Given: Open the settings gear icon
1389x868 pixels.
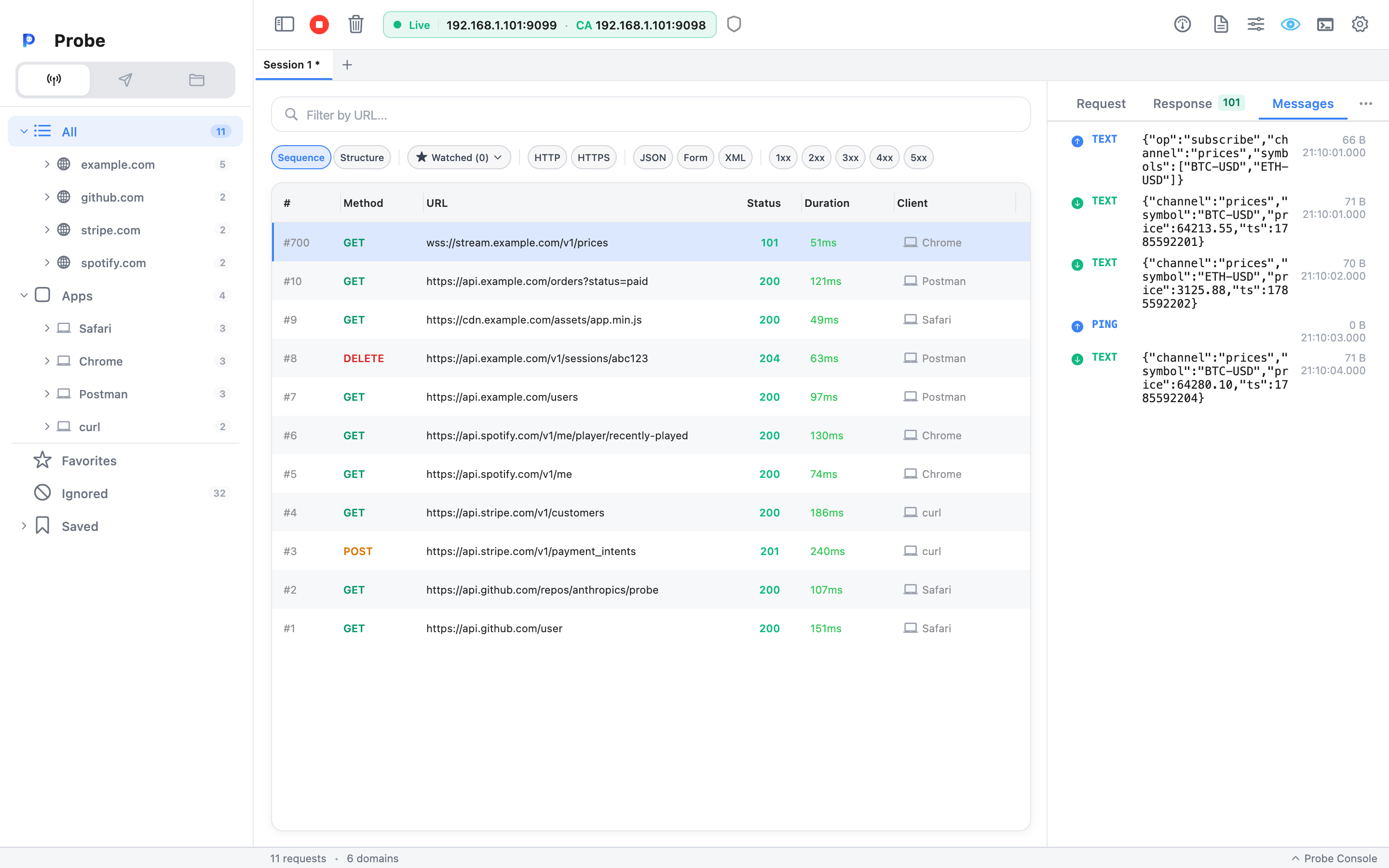Looking at the screenshot, I should coord(1360,24).
